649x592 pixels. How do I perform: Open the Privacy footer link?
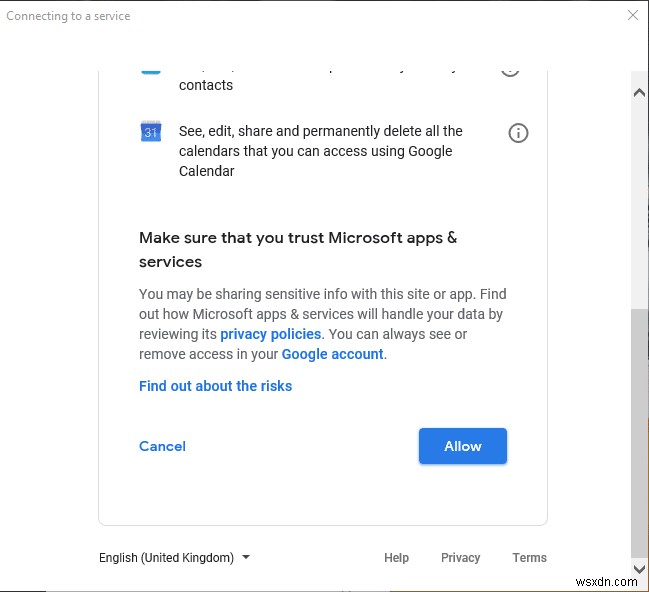tap(460, 557)
